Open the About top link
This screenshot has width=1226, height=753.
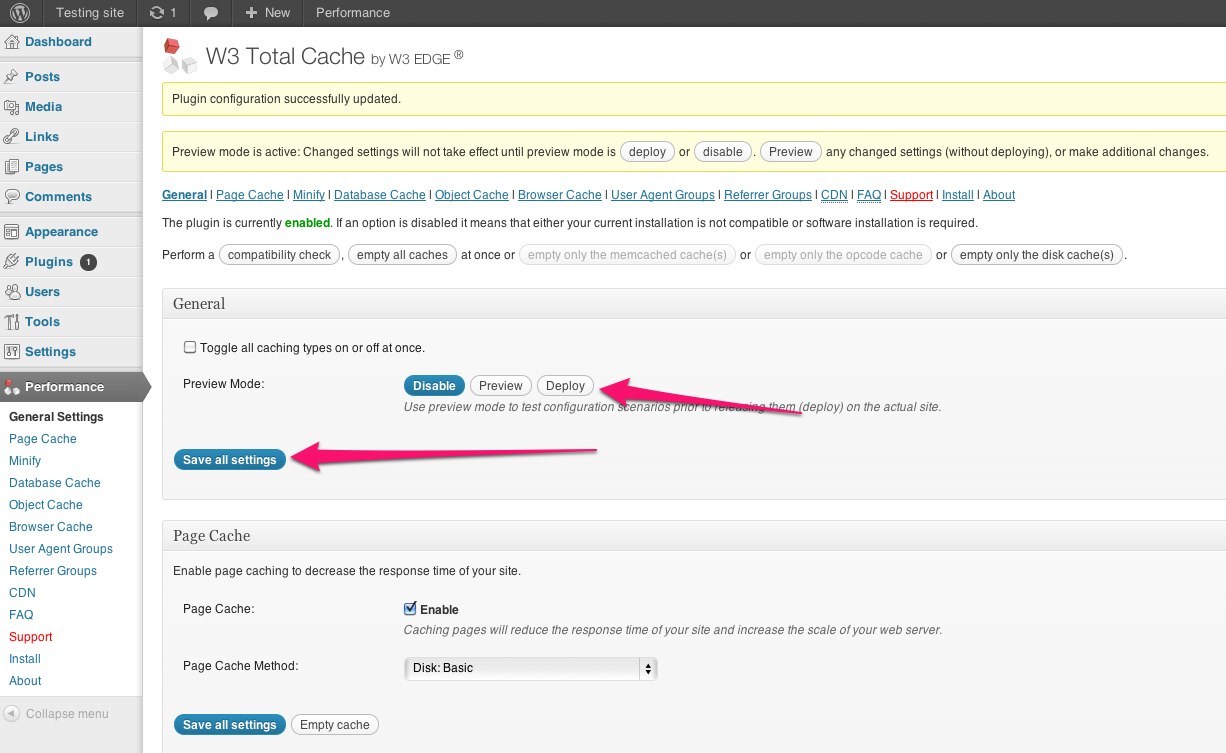click(x=999, y=195)
